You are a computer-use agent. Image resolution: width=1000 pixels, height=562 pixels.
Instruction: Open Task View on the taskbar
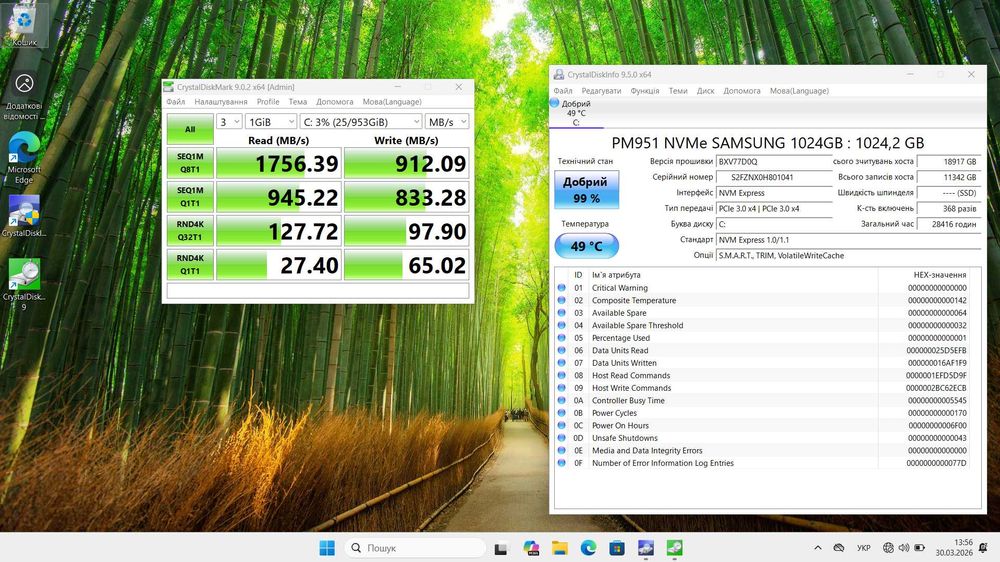[x=501, y=548]
